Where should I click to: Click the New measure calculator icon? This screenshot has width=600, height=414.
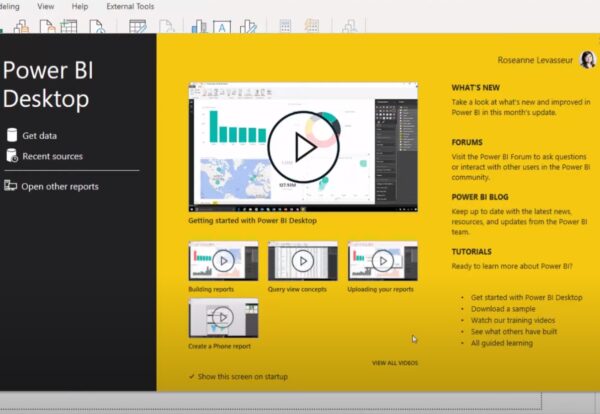(285, 26)
